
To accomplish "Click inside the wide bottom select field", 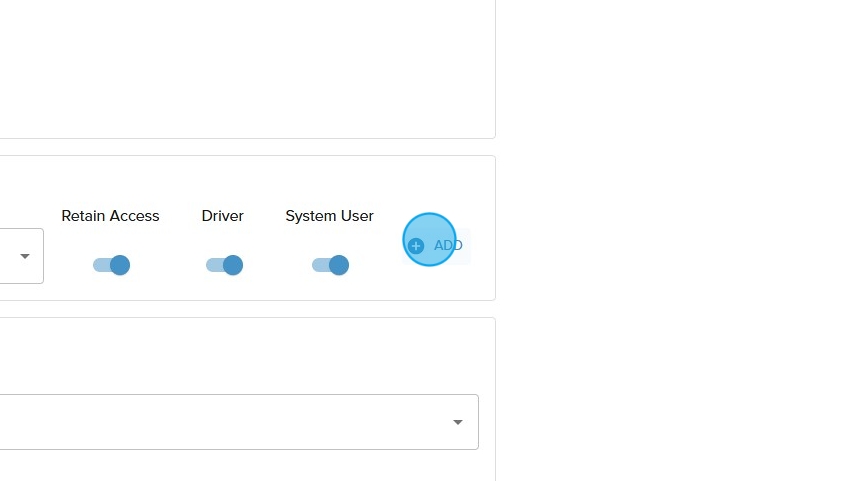I will click(220, 422).
